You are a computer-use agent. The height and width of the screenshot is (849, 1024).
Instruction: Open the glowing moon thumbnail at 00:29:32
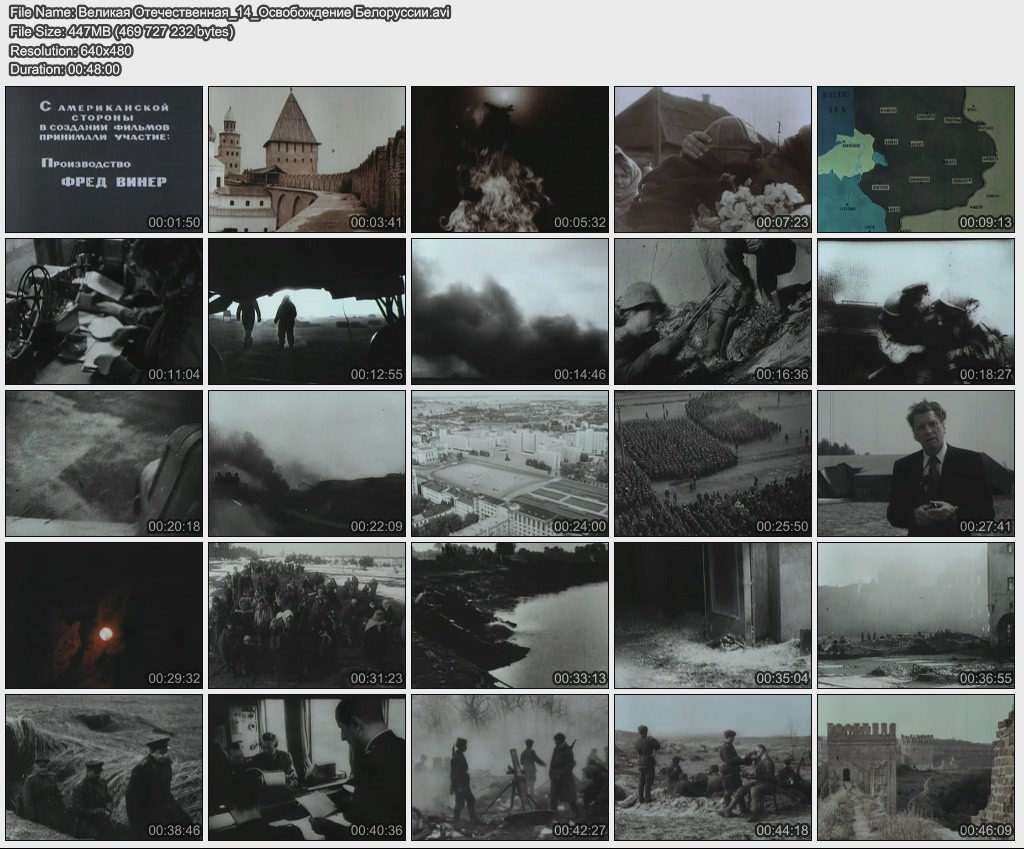pos(104,615)
